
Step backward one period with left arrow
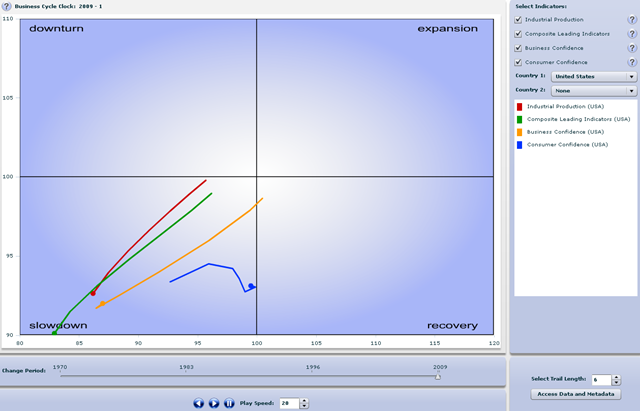click(x=199, y=403)
